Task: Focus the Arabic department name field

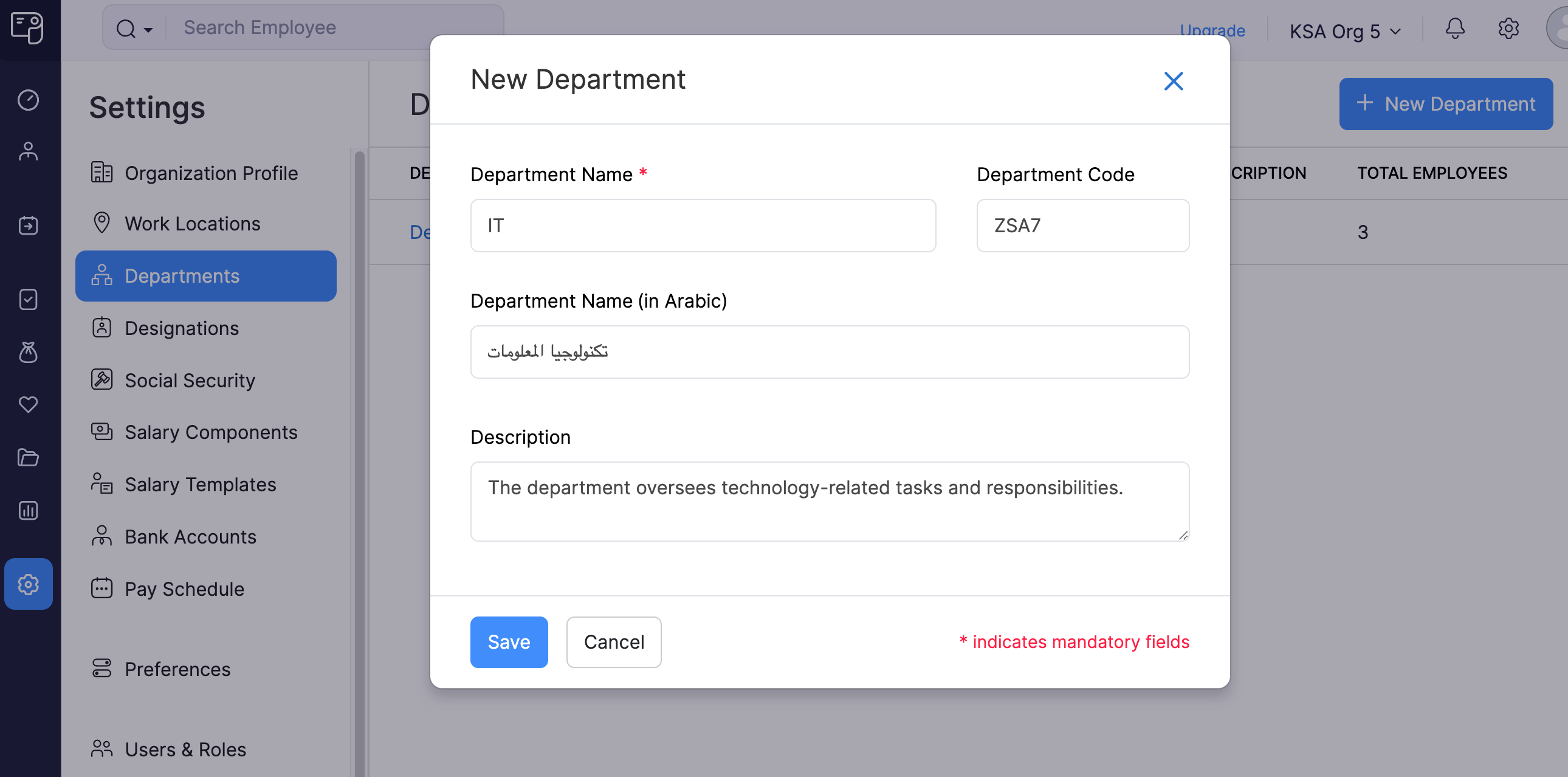Action: pos(829,352)
